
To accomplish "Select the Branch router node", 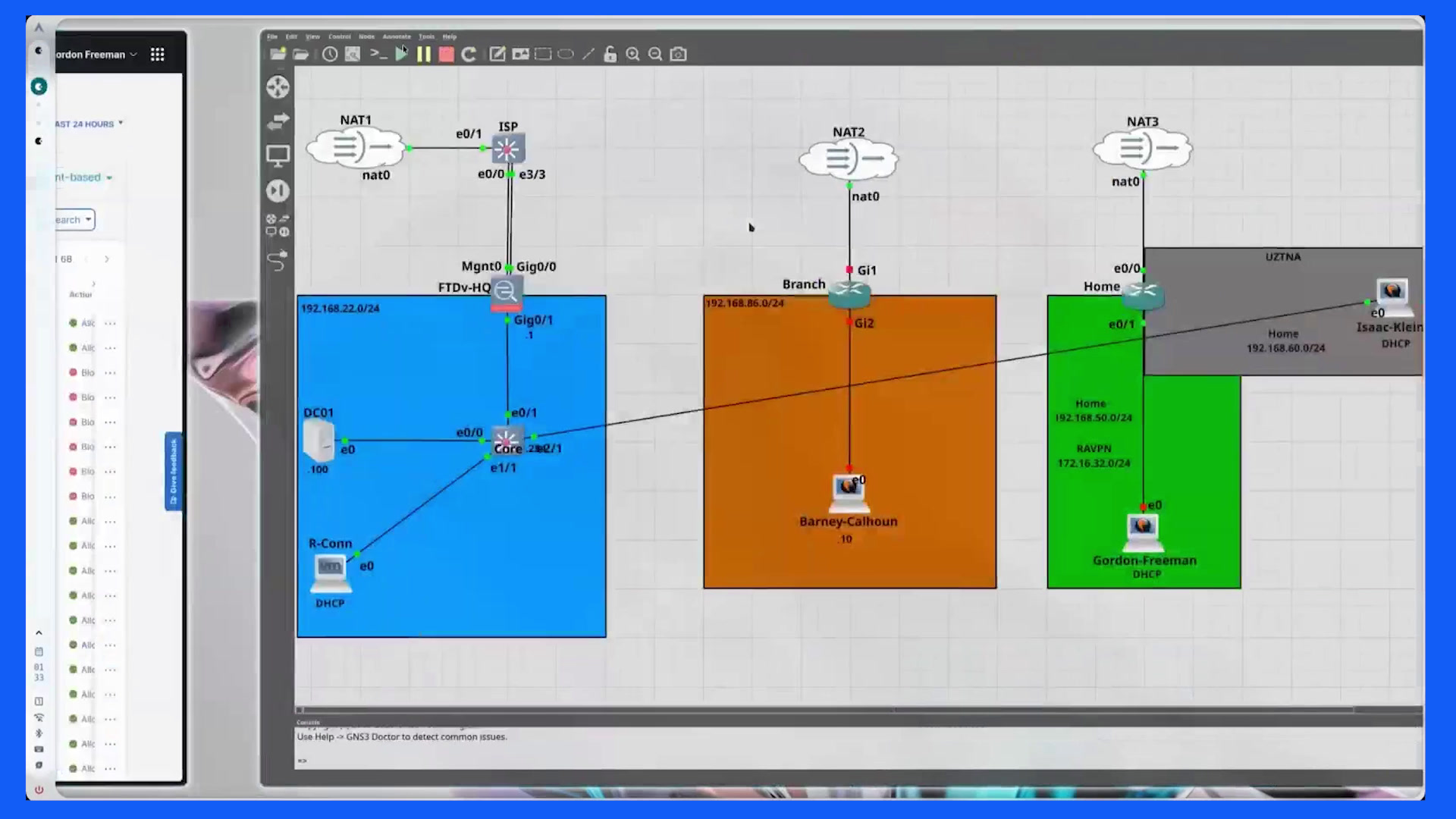I will pyautogui.click(x=849, y=293).
